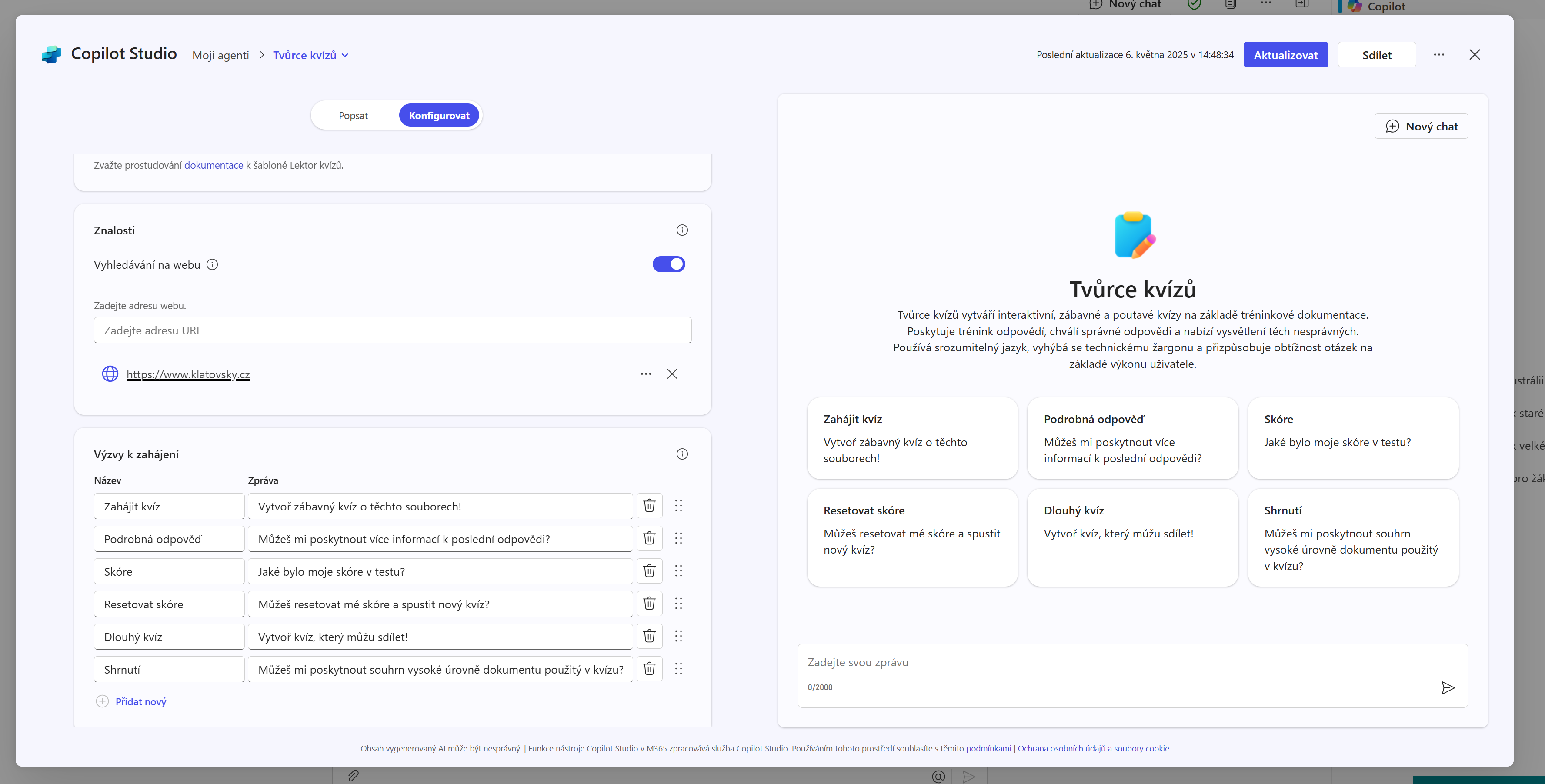Open more options for klatovsky.cz URL
1545x784 pixels.
[645, 374]
